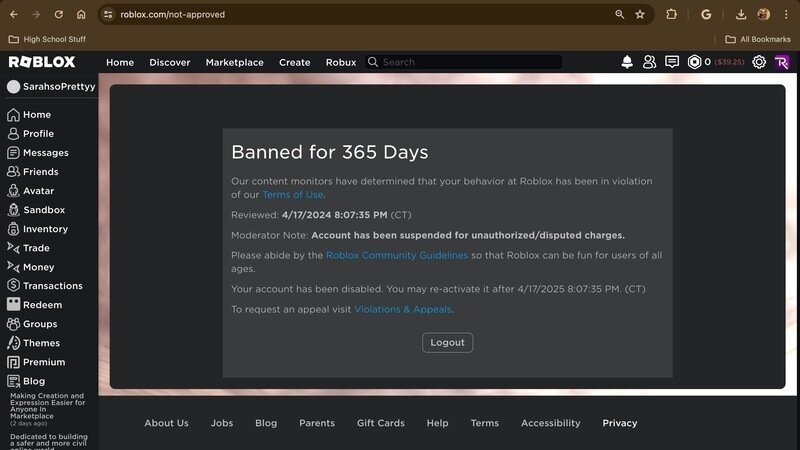Image resolution: width=800 pixels, height=450 pixels.
Task: Open Themes in the sidebar
Action: click(x=33, y=343)
